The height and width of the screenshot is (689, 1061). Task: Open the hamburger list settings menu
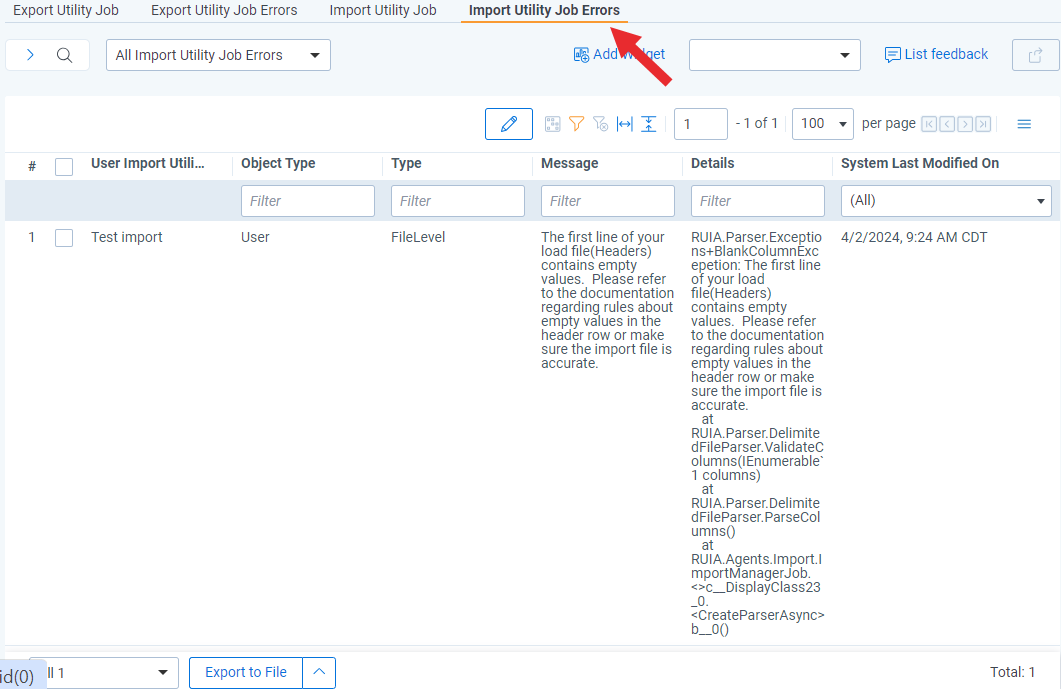click(x=1024, y=124)
